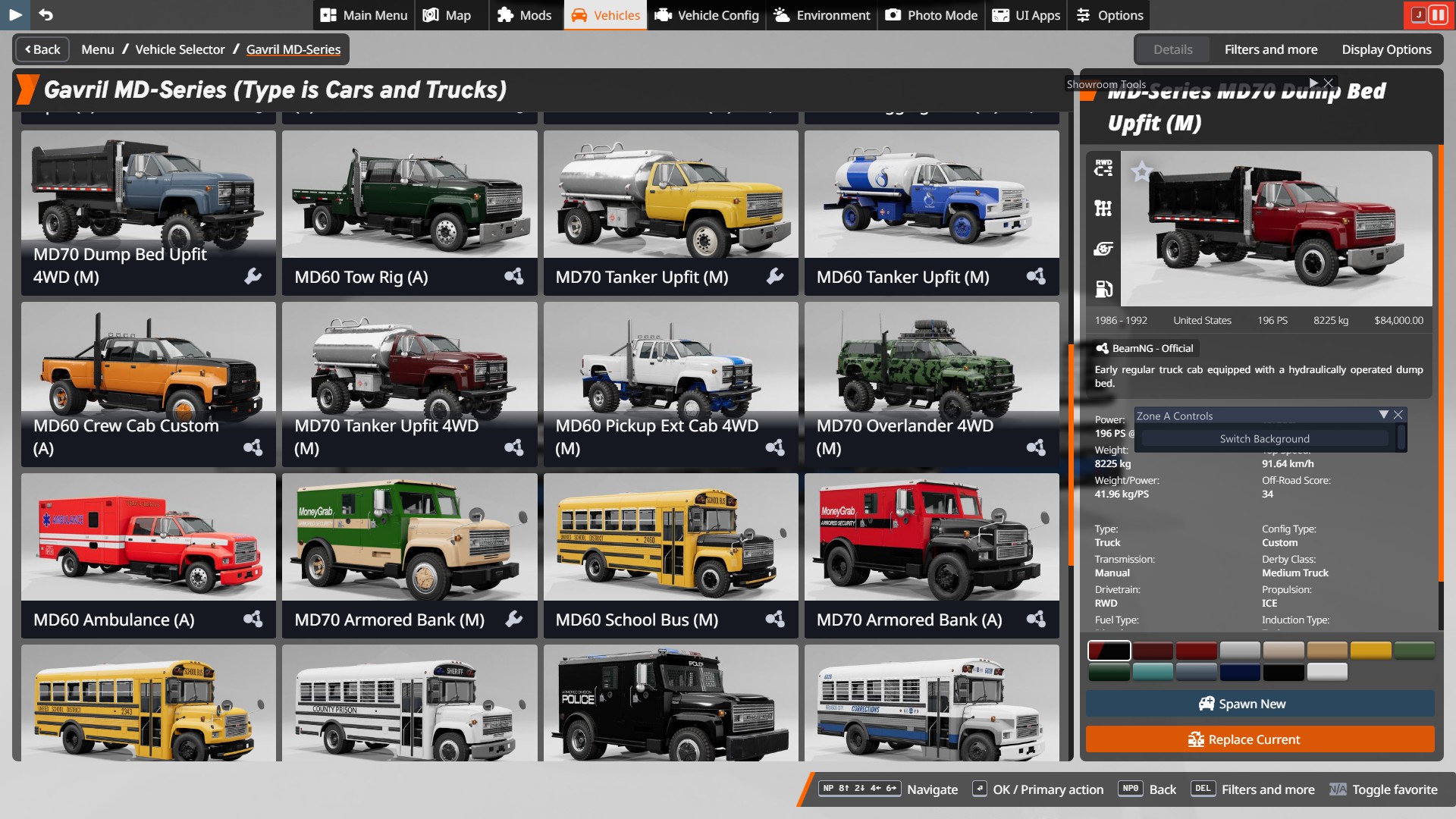Expand the Showroom Tools window arrow
Viewport: 1456px width, 819px height.
(1313, 83)
